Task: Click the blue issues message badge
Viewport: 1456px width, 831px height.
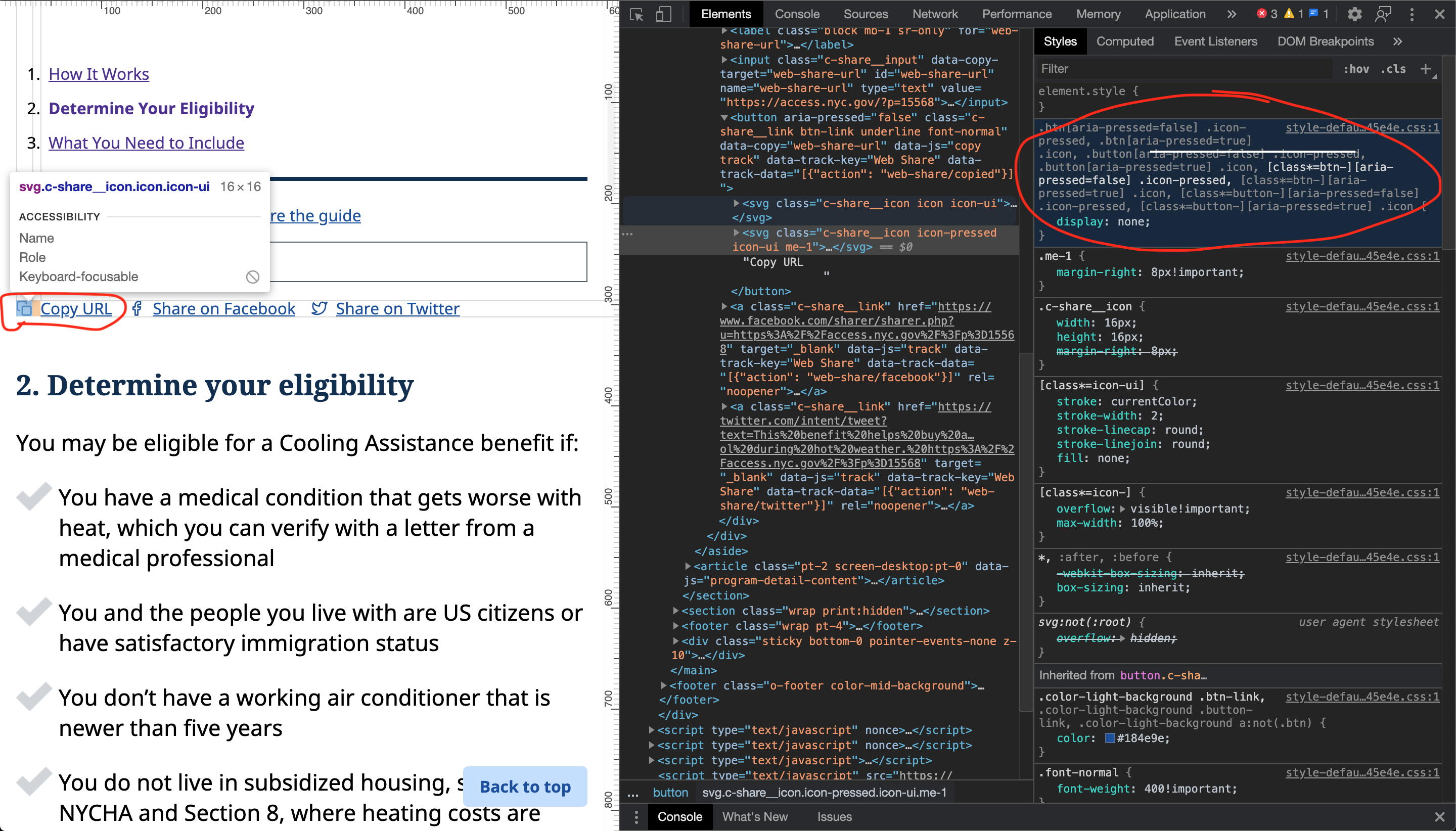Action: 1319,14
